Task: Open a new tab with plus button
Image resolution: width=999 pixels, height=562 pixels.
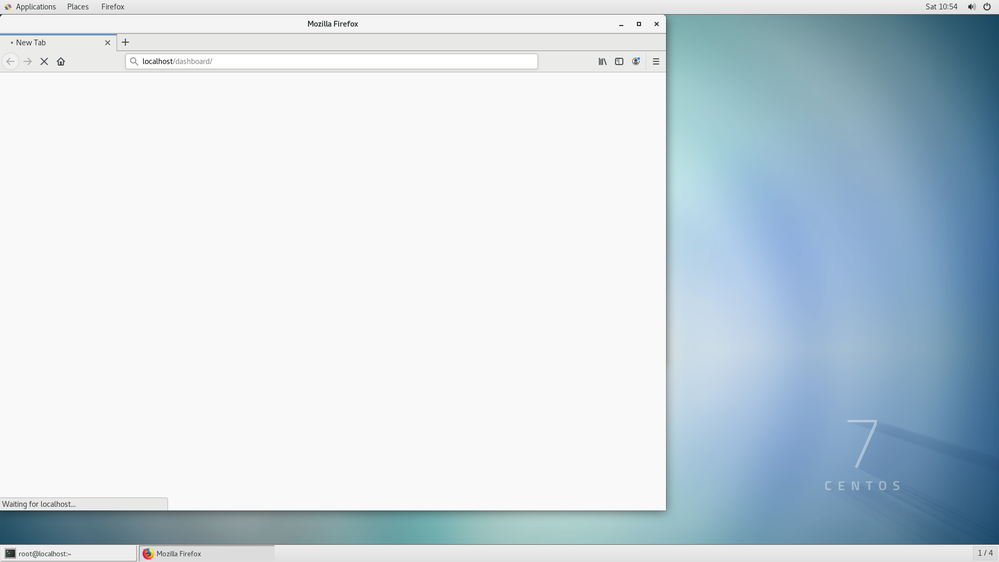Action: click(125, 42)
